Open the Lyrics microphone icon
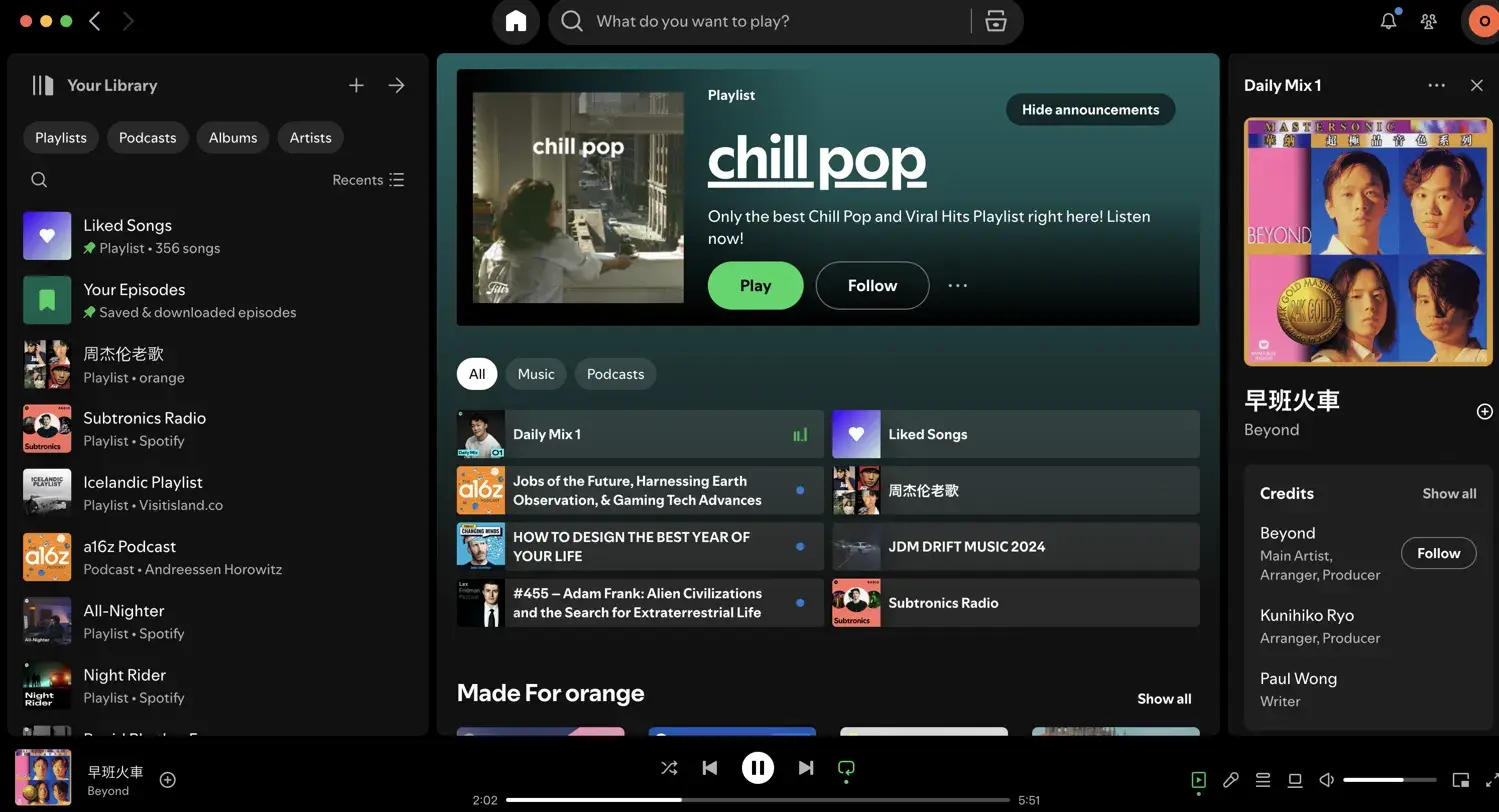 click(1231, 780)
